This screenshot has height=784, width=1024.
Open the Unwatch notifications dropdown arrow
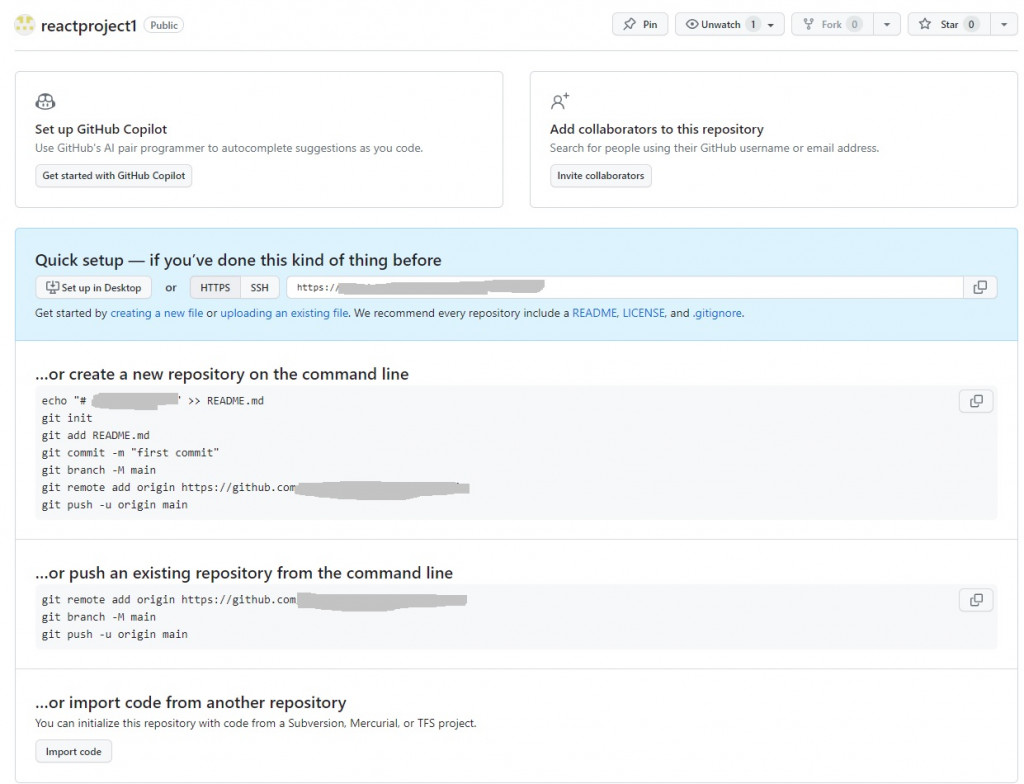[771, 25]
